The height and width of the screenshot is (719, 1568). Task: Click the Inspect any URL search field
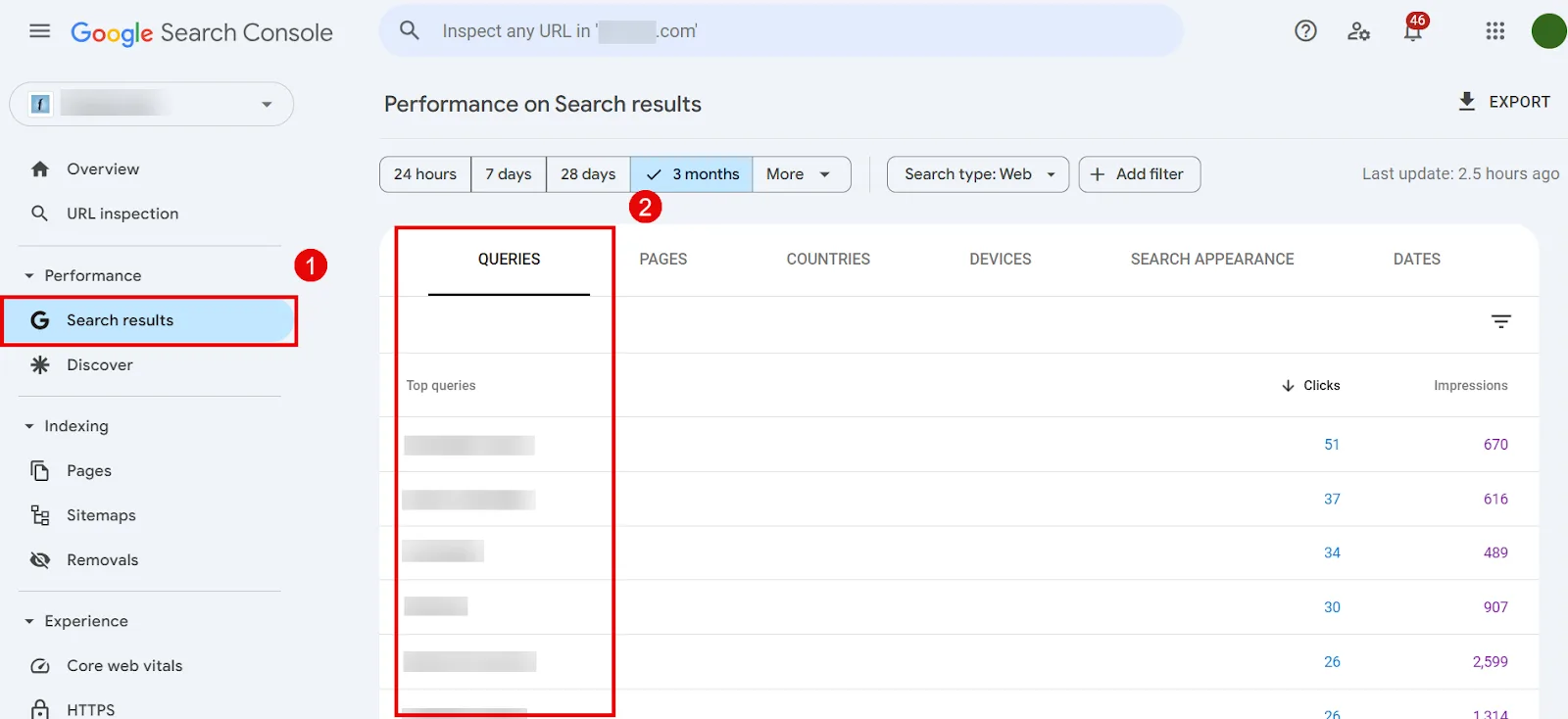tap(781, 31)
